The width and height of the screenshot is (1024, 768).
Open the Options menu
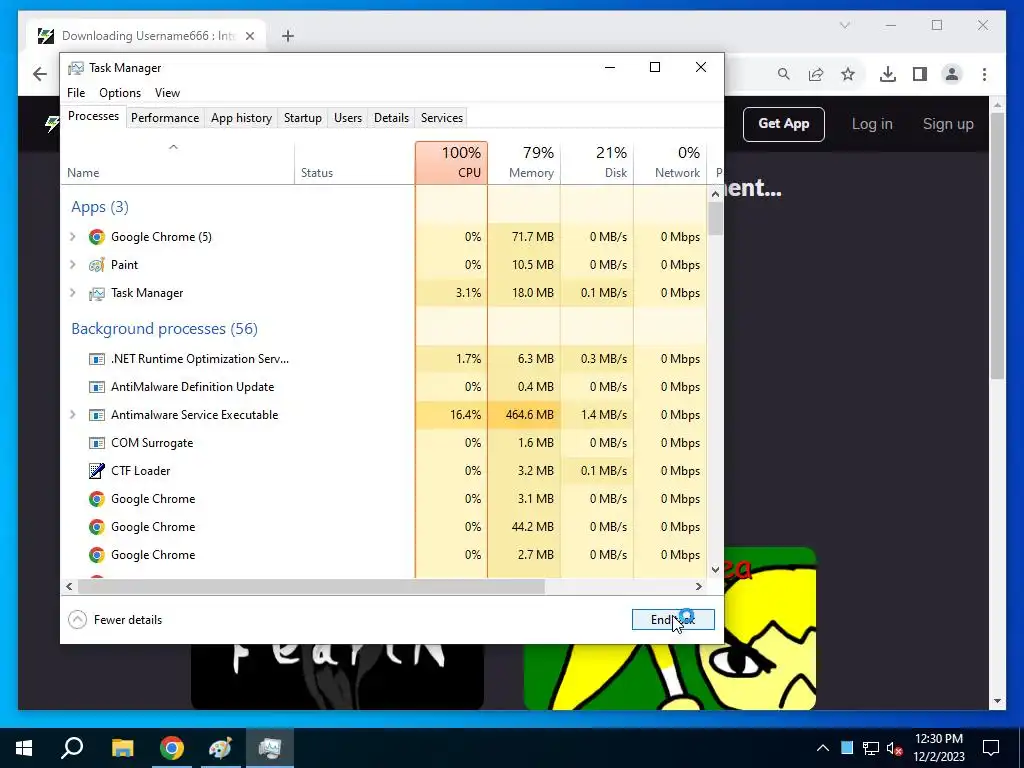click(x=120, y=93)
